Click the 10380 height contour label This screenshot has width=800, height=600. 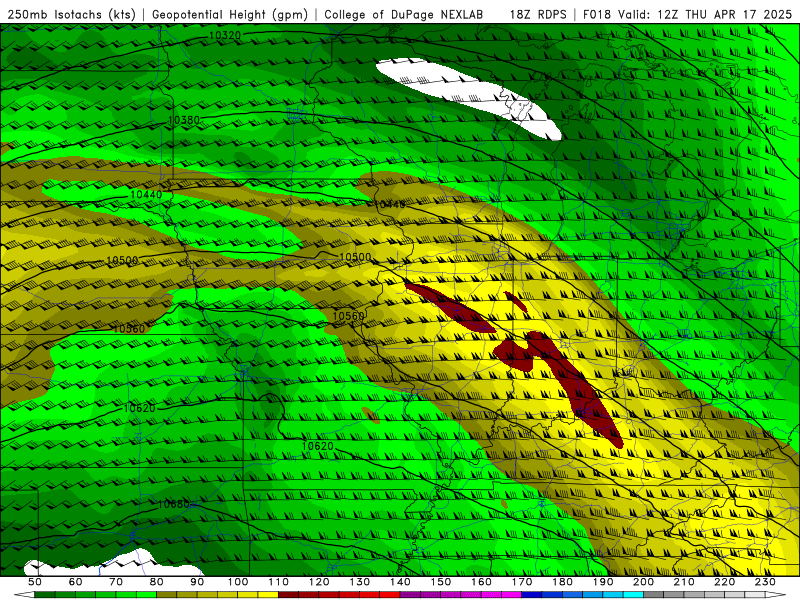coord(184,120)
